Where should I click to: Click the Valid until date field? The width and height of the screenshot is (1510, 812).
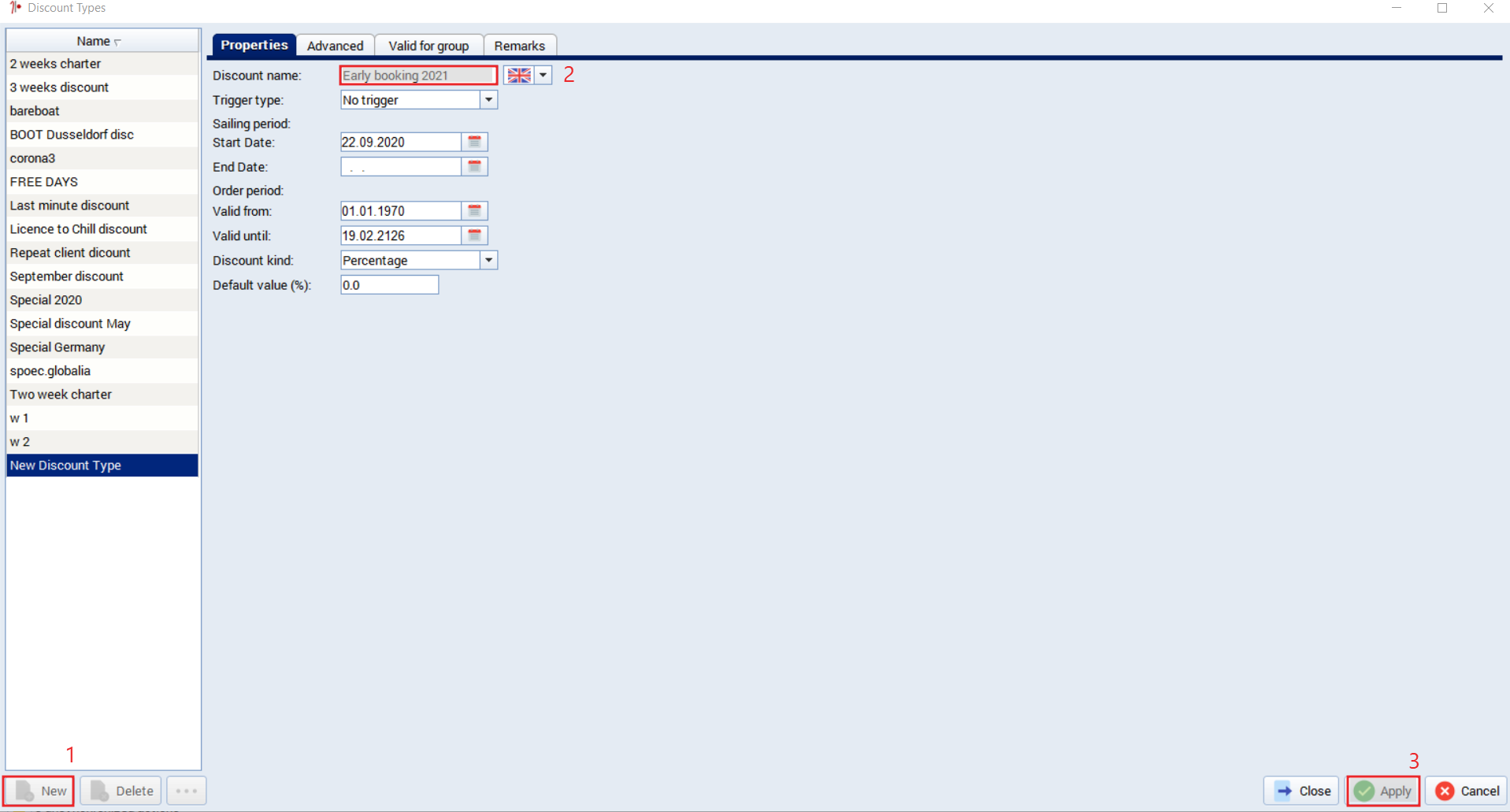[x=400, y=235]
